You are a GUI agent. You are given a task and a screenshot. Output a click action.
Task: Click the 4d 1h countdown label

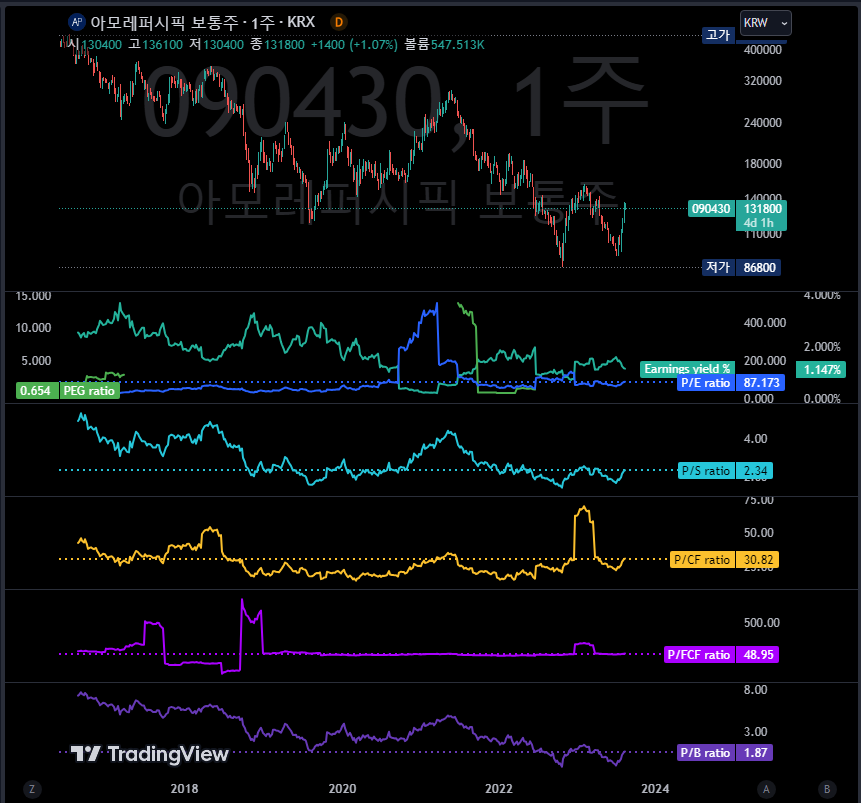click(x=758, y=223)
